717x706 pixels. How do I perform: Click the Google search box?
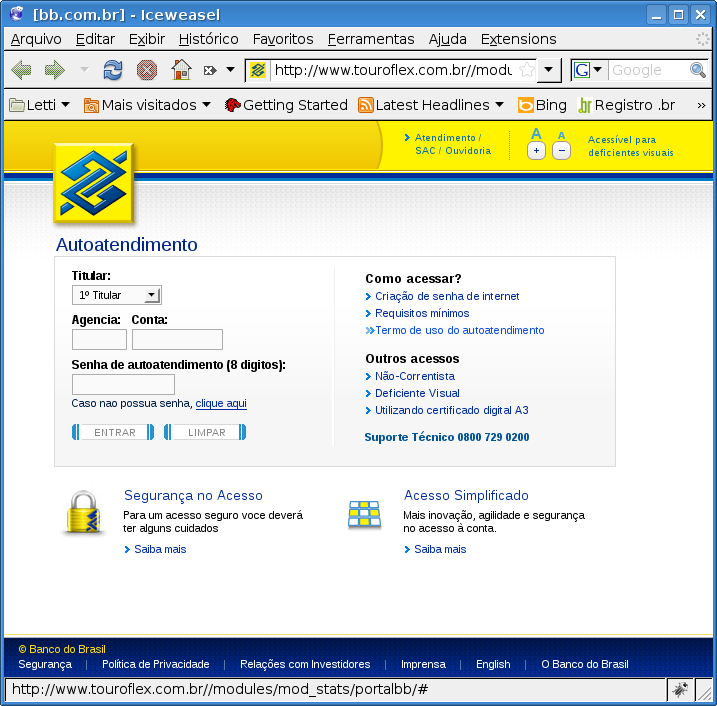click(648, 70)
